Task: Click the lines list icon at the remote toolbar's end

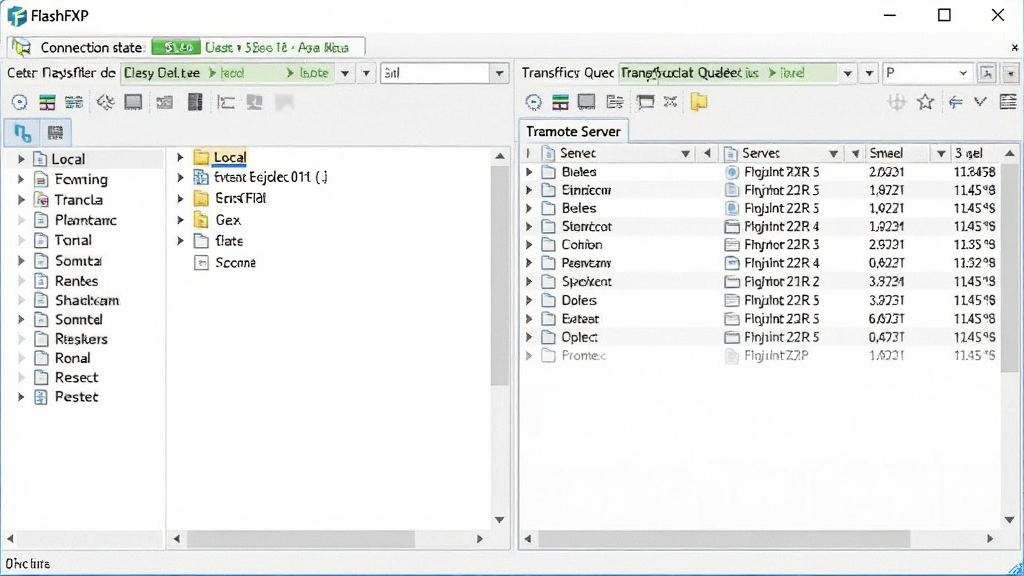Action: click(x=1008, y=102)
